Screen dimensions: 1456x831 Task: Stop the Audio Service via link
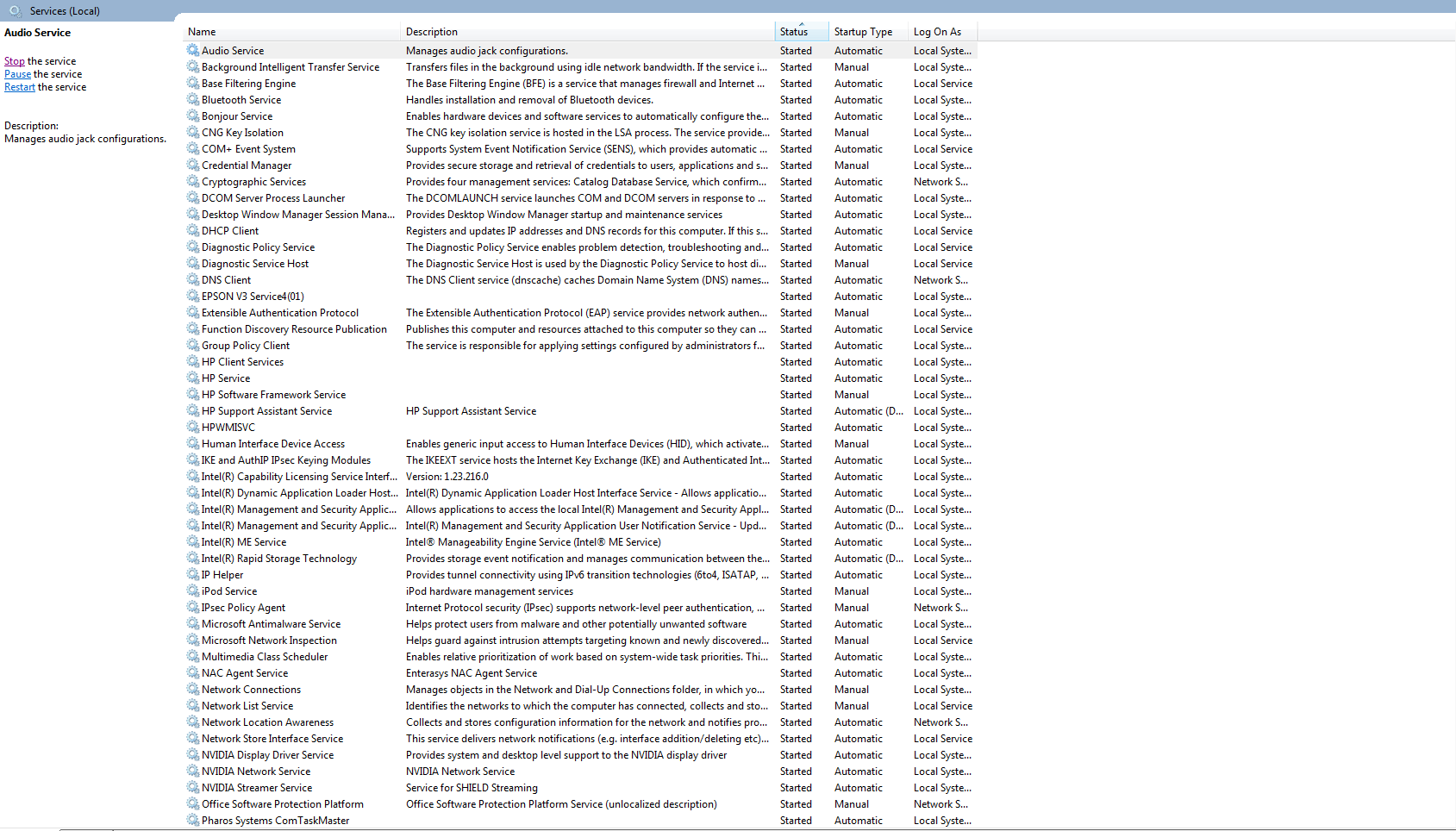click(15, 61)
